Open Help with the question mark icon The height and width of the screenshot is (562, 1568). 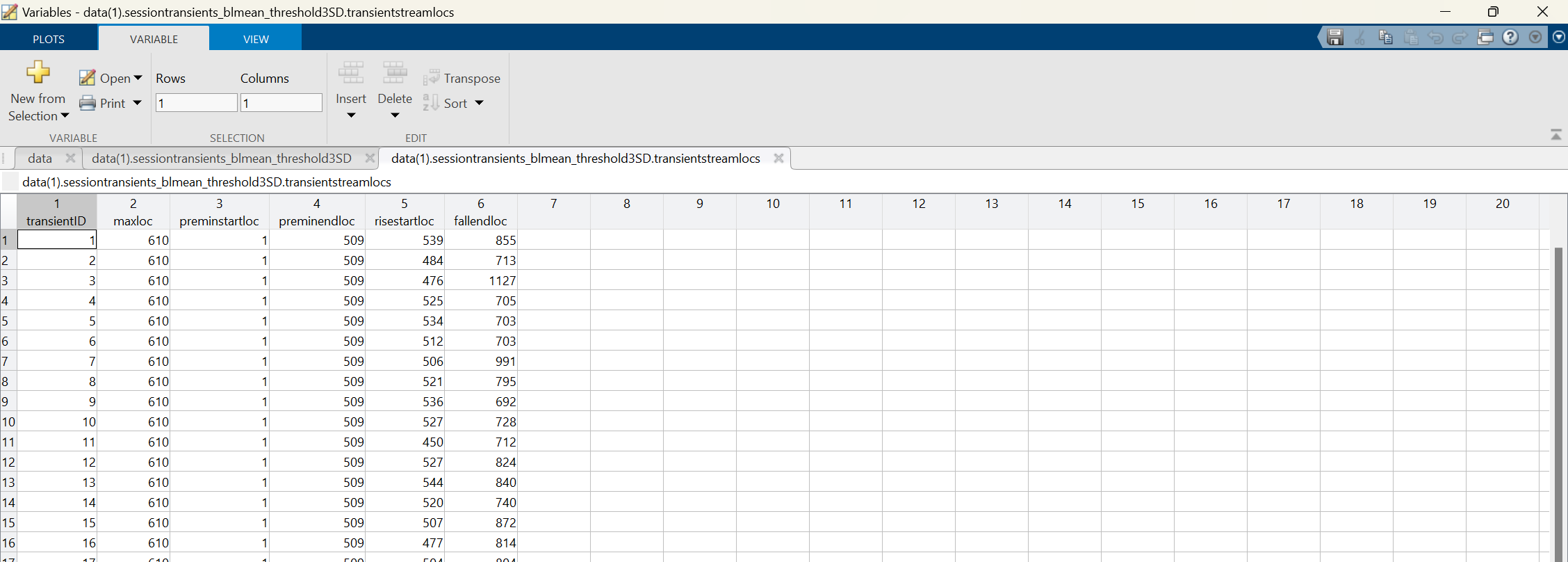click(1510, 38)
